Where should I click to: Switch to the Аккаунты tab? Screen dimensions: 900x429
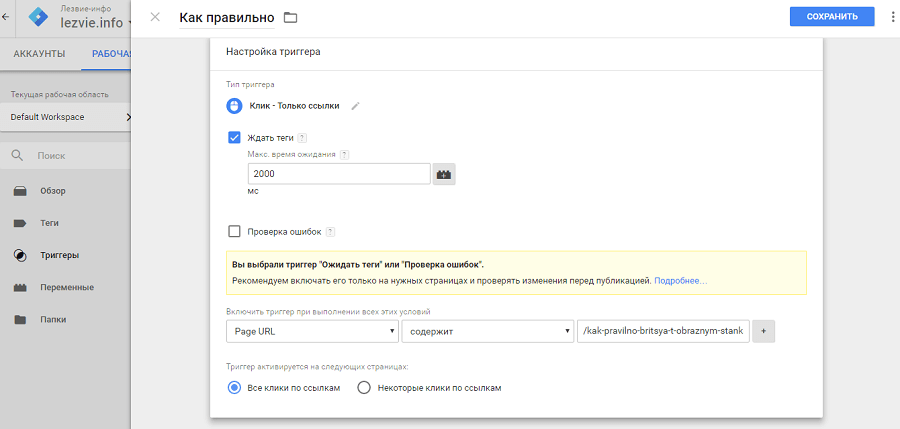point(39,54)
